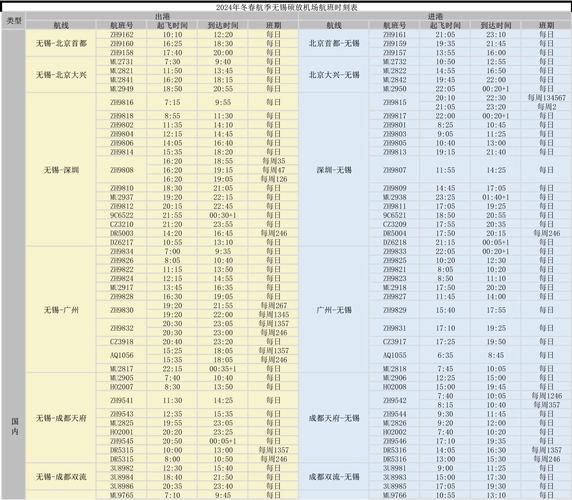Click flight number 9C6522
The image size is (572, 500).
[x=121, y=215]
